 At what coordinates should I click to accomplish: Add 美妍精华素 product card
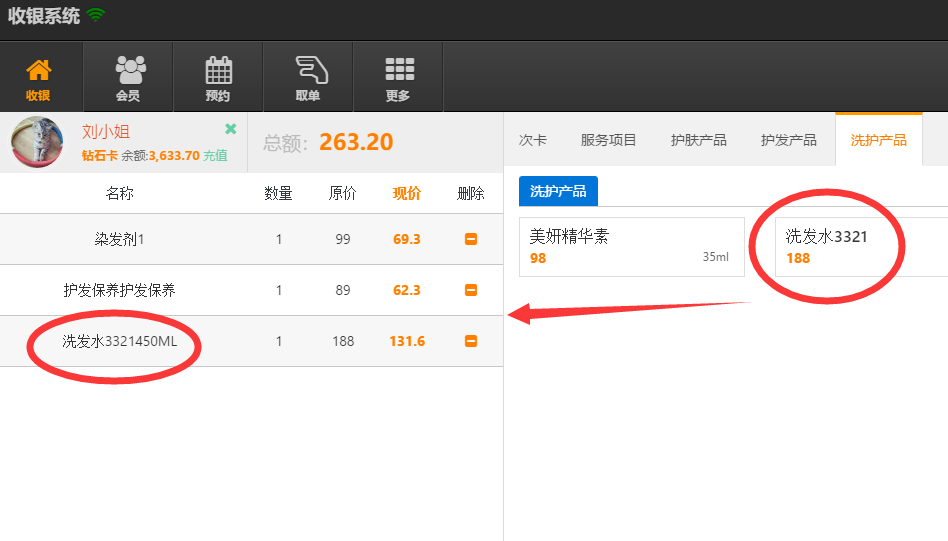(632, 247)
